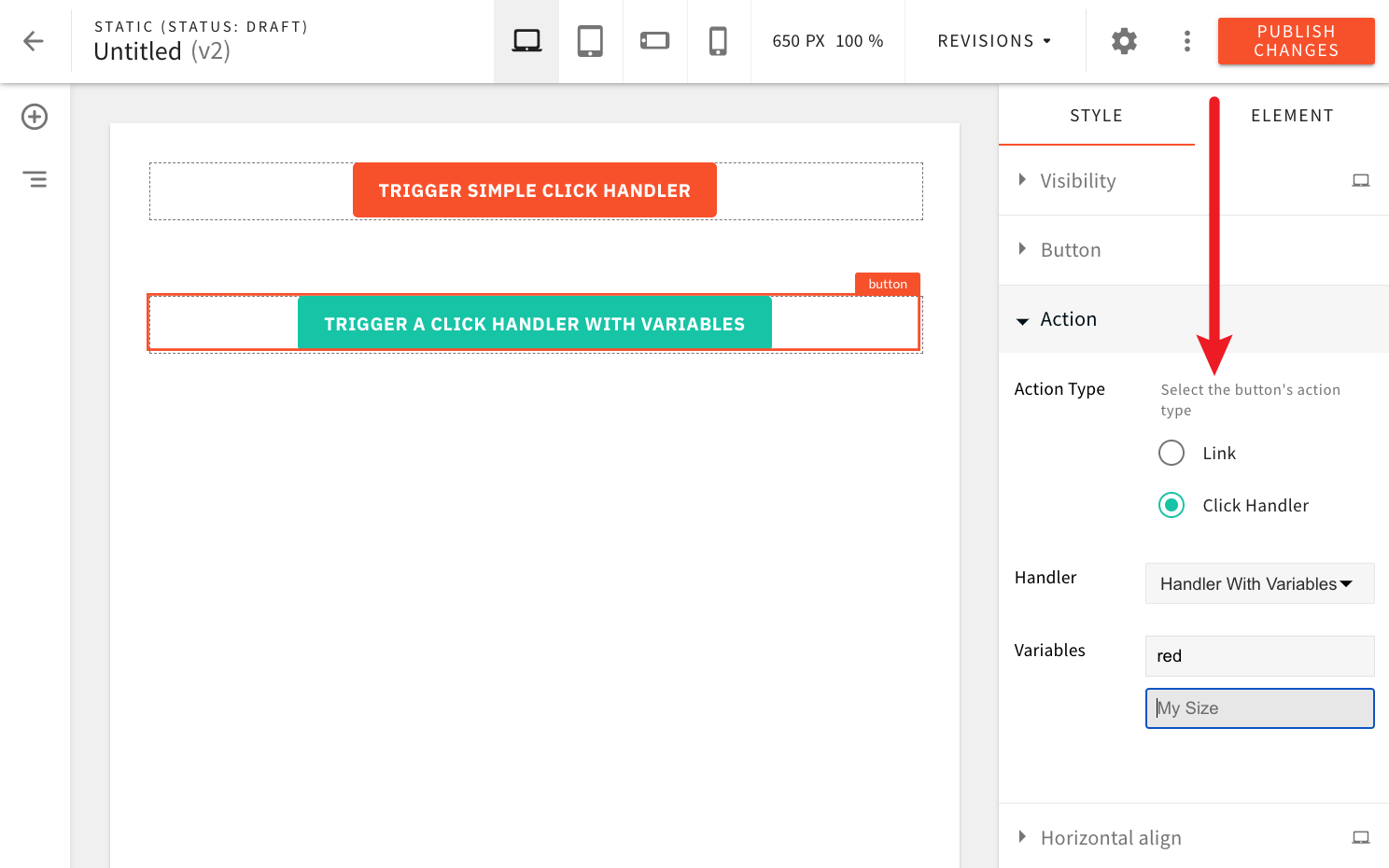
Task: Open the overflow three-dot menu
Action: pyautogui.click(x=1186, y=40)
